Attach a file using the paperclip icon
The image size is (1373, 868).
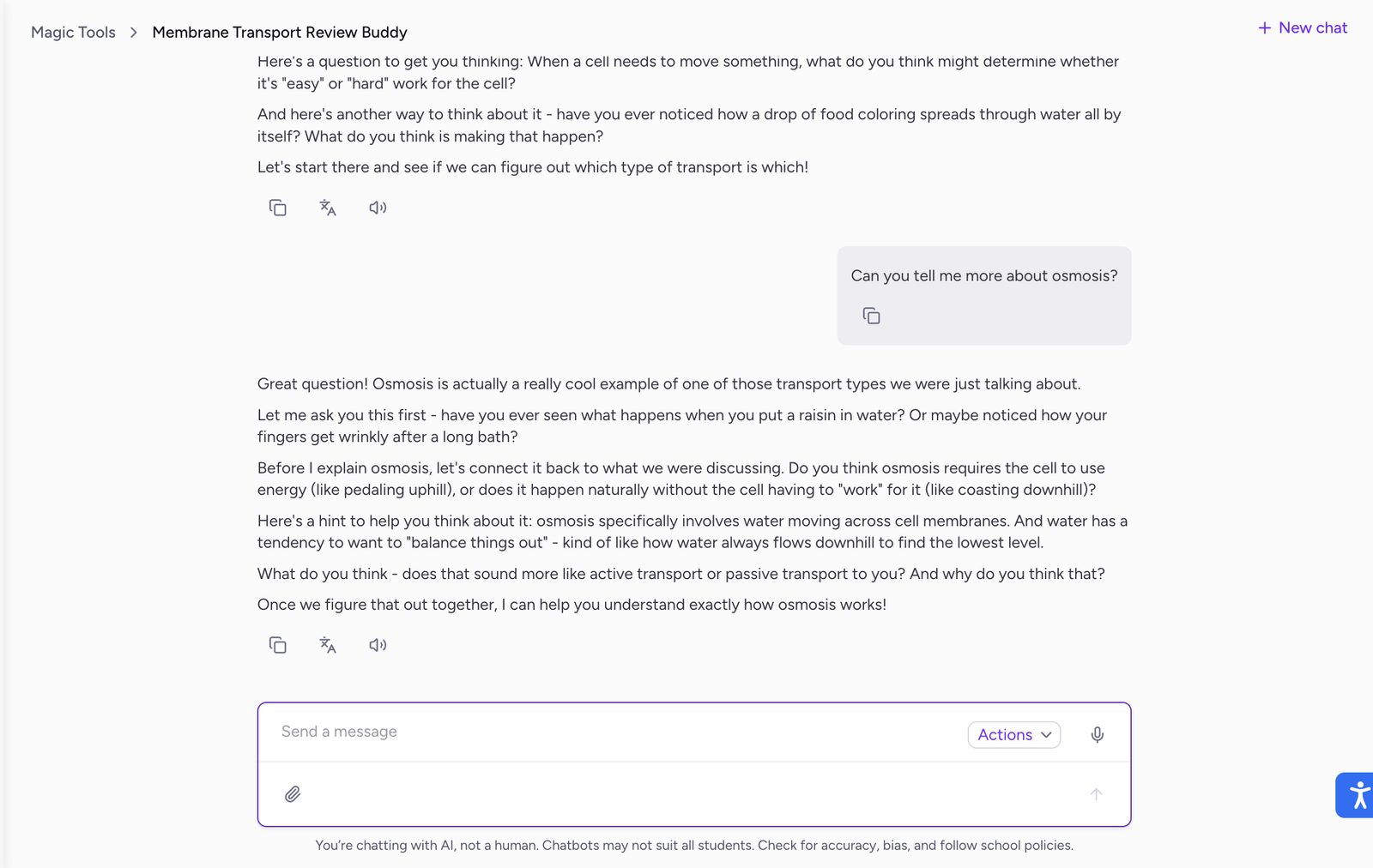(293, 794)
